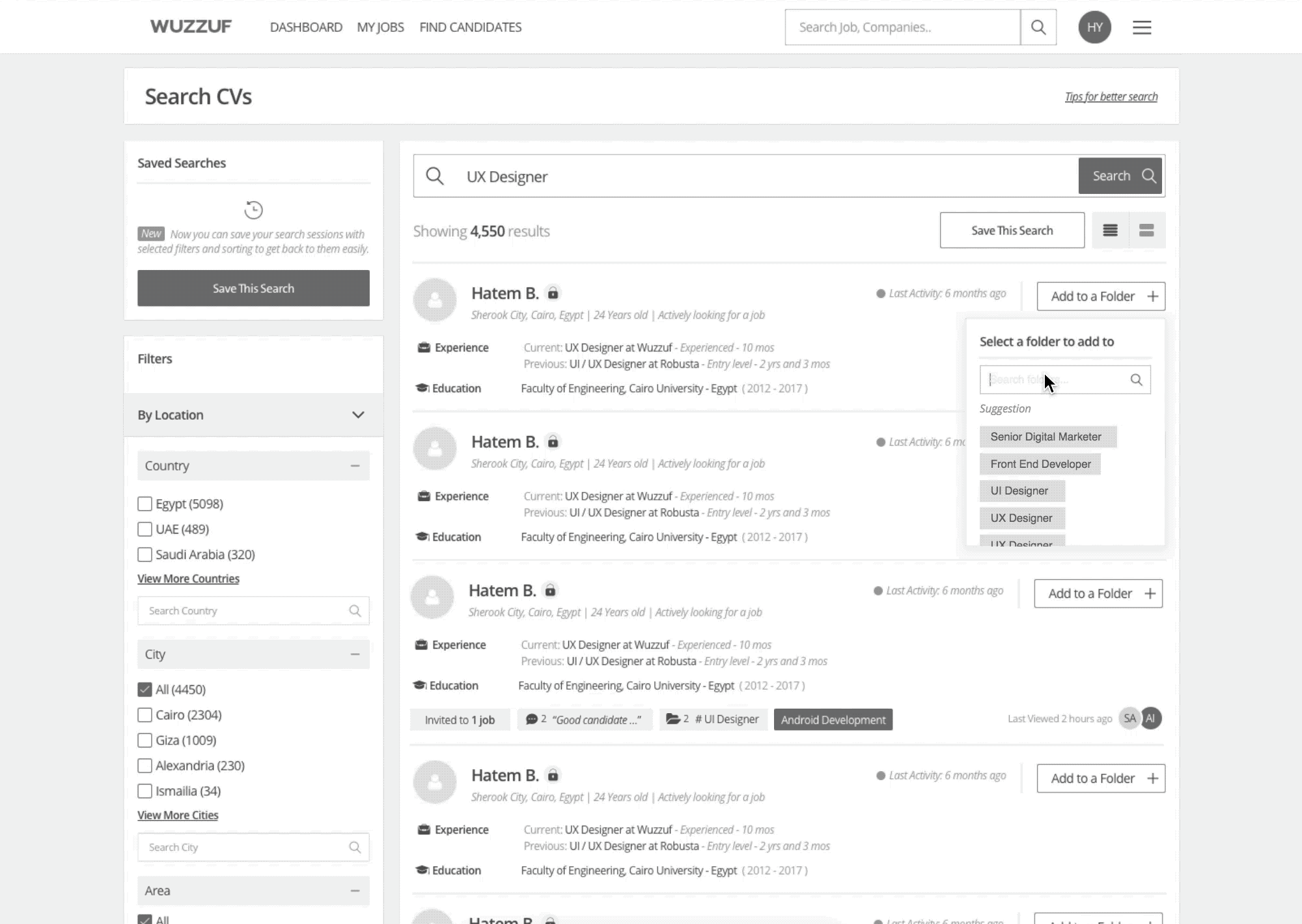Switch to compact list view icon
The height and width of the screenshot is (924, 1302).
click(1110, 230)
